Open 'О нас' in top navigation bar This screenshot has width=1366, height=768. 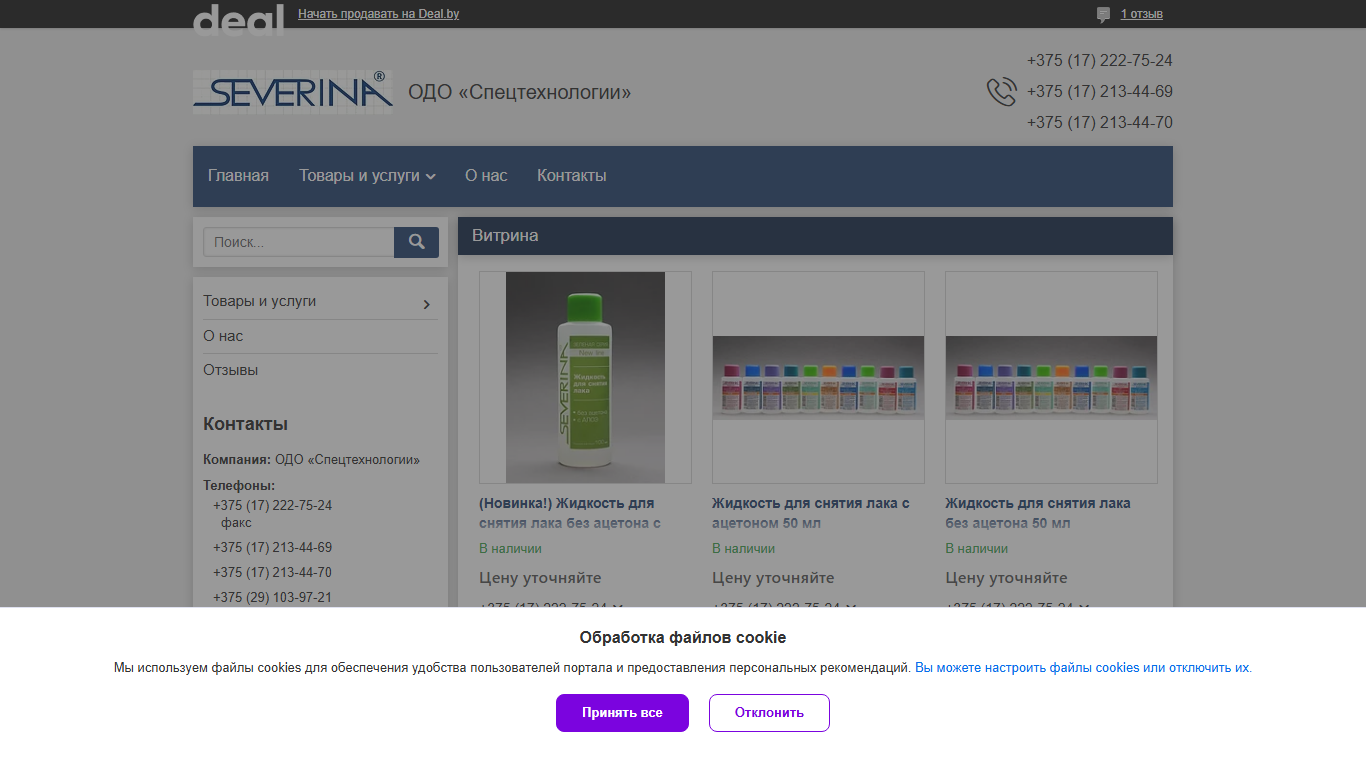pyautogui.click(x=486, y=176)
